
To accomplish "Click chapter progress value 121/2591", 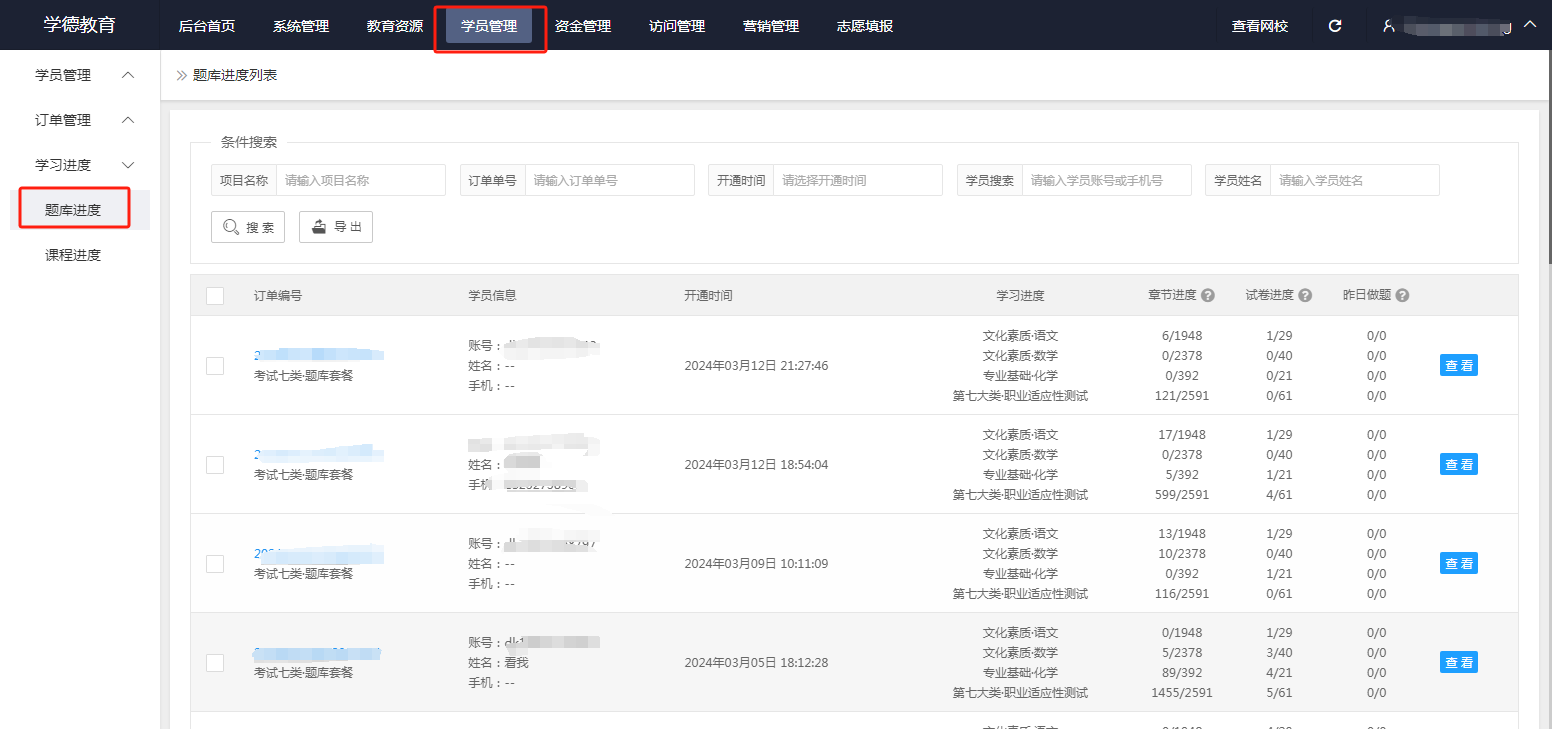I will 1180,396.
